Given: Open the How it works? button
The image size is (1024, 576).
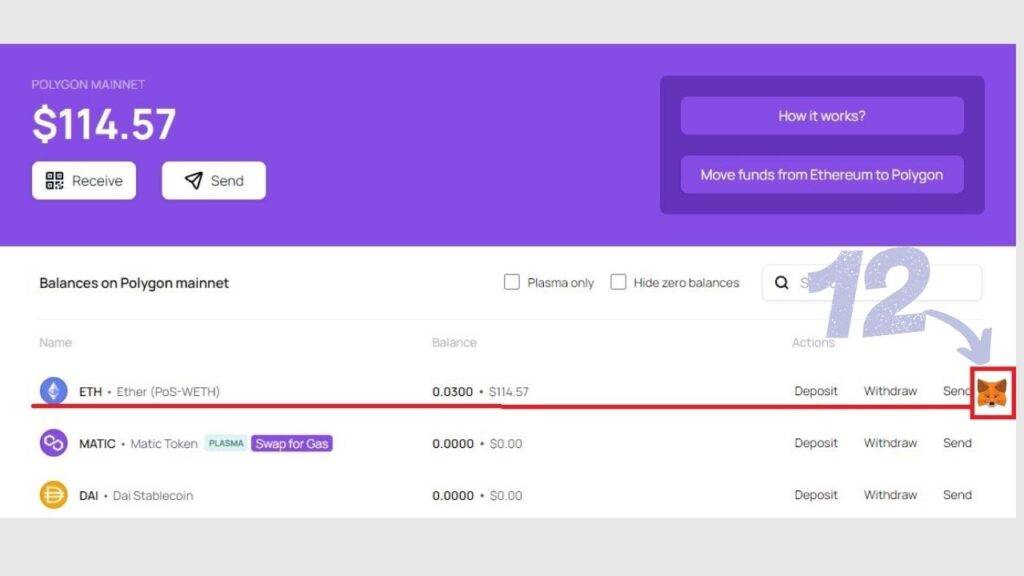Looking at the screenshot, I should (x=822, y=116).
